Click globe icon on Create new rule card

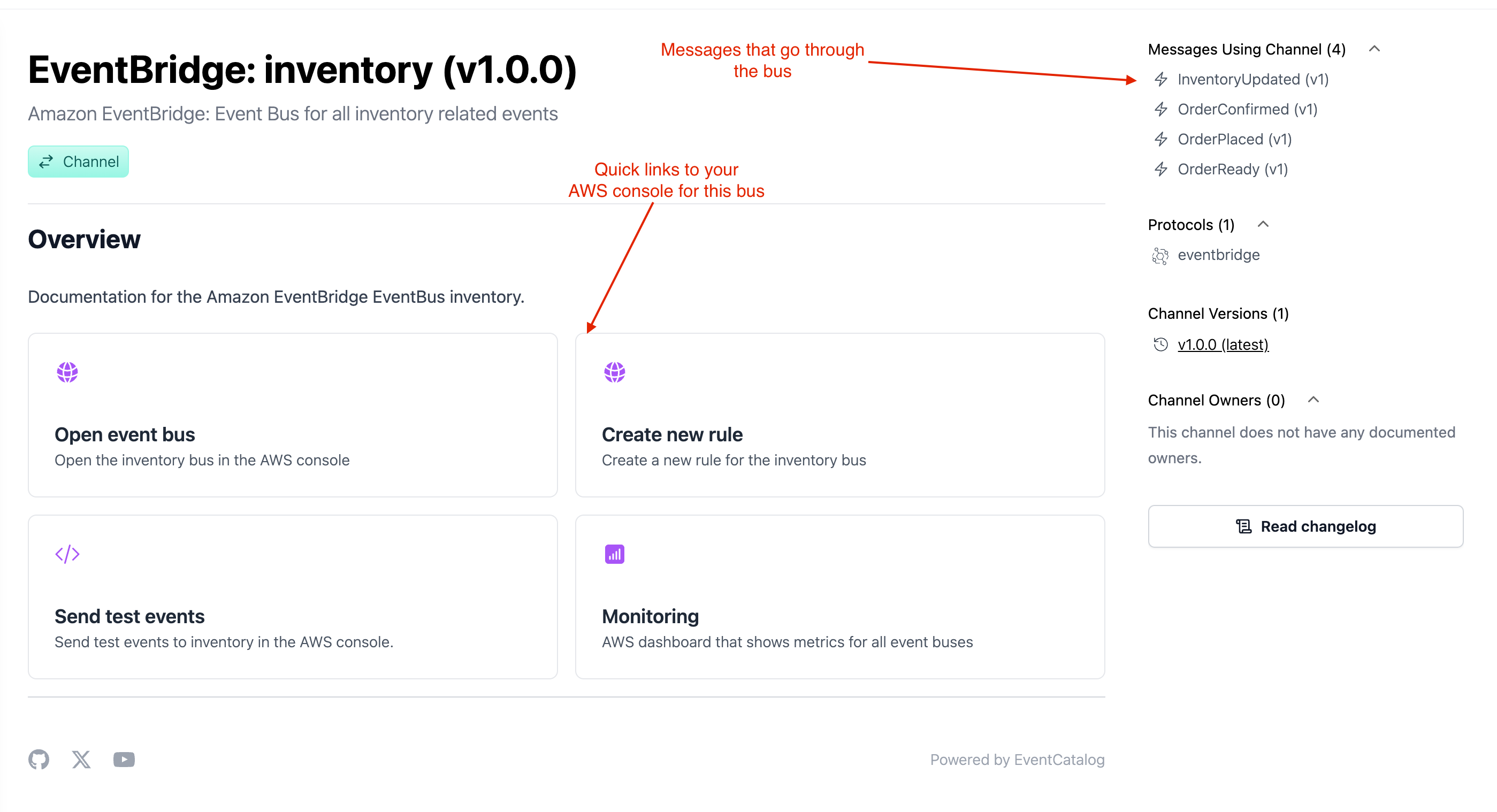click(x=614, y=372)
